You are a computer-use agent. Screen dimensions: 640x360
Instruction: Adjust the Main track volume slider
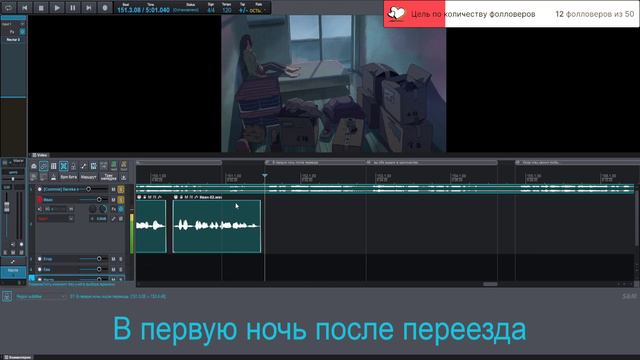coord(99,200)
